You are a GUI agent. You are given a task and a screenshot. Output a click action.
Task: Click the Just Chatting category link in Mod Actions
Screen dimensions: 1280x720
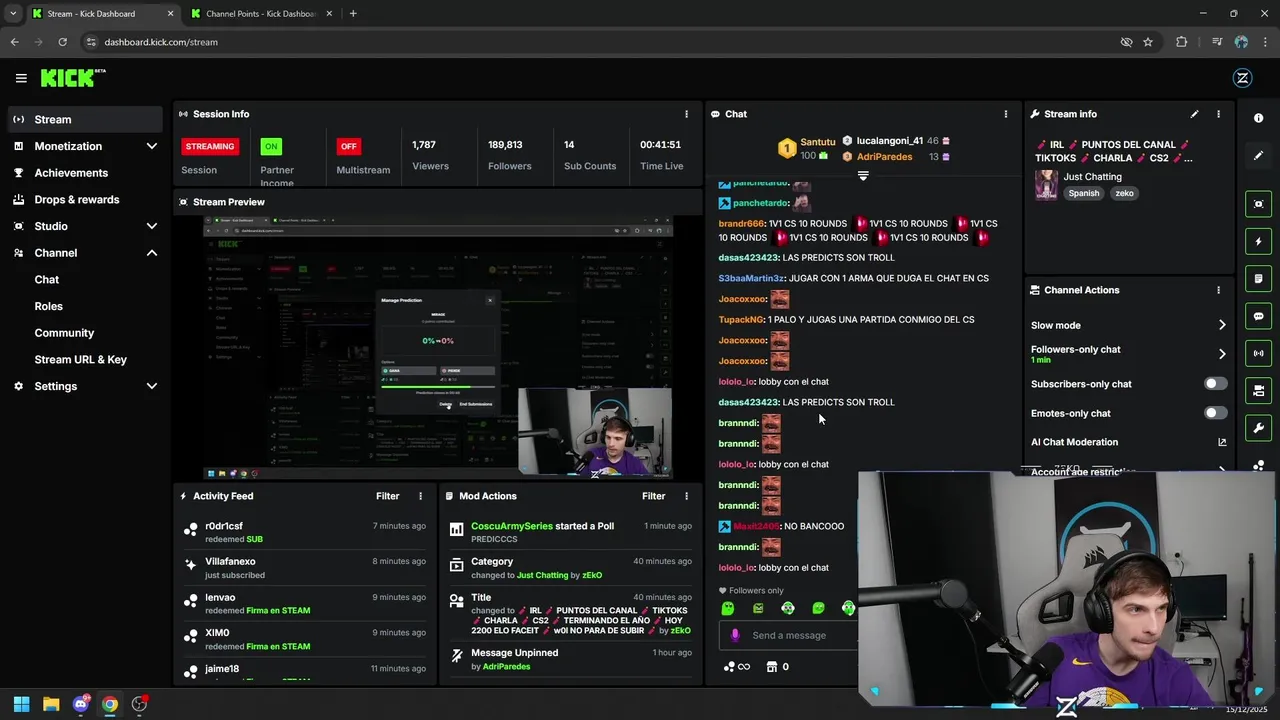[542, 576]
